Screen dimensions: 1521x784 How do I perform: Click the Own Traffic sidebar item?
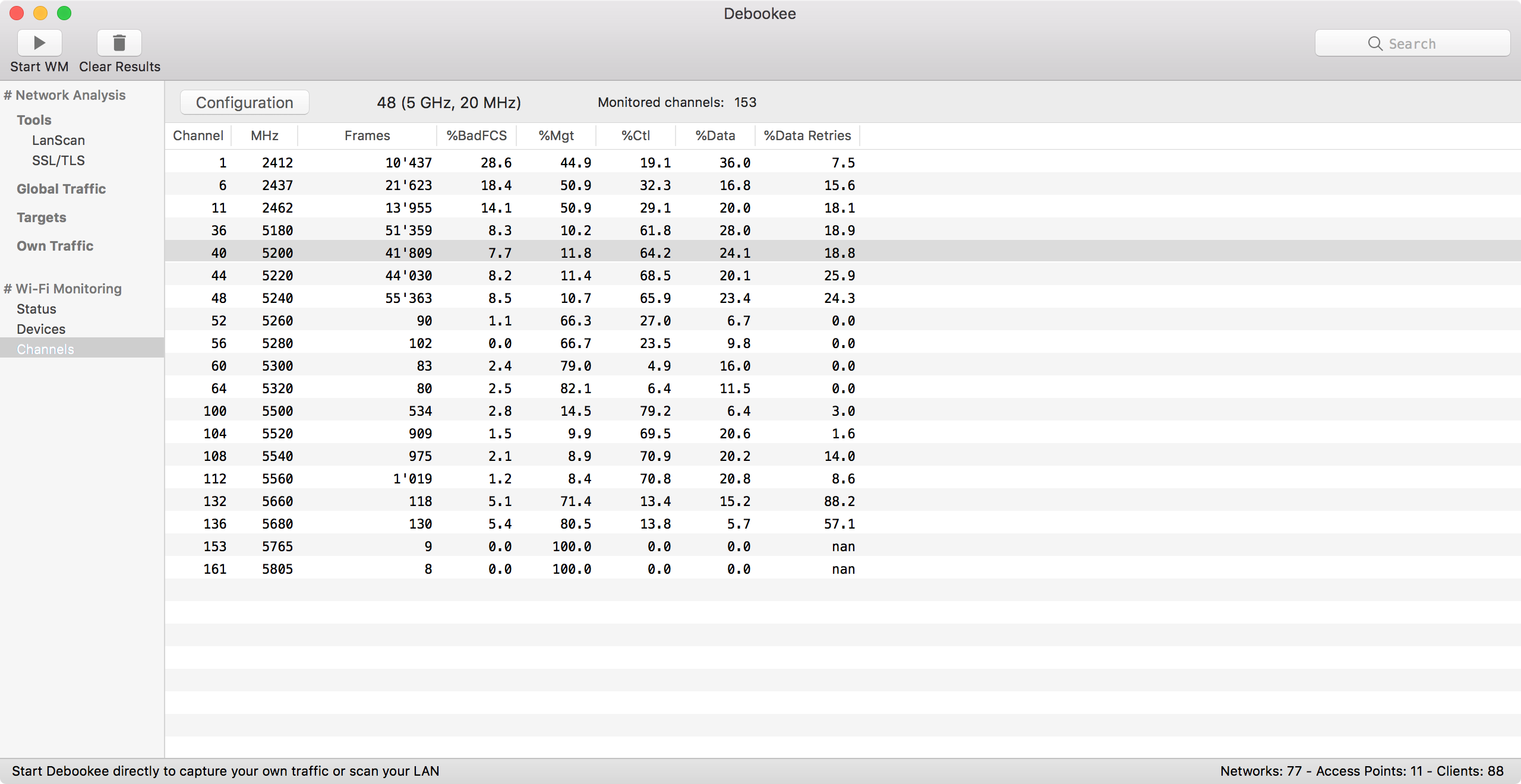click(54, 244)
